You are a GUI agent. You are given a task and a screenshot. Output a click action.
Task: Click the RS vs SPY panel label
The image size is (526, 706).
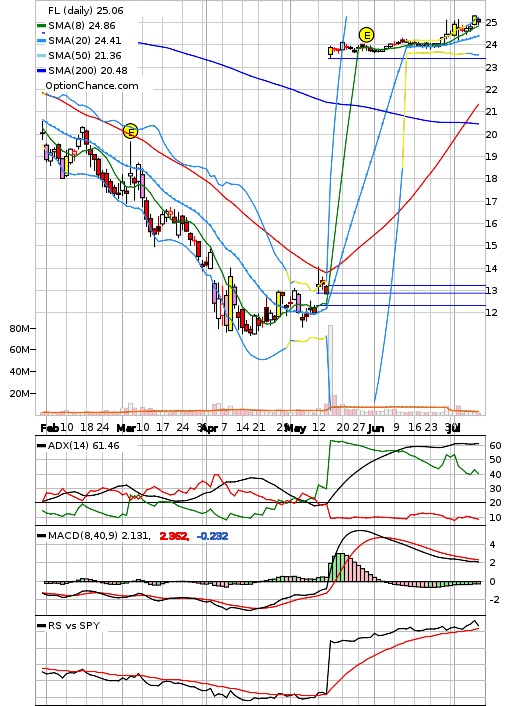[x=74, y=625]
